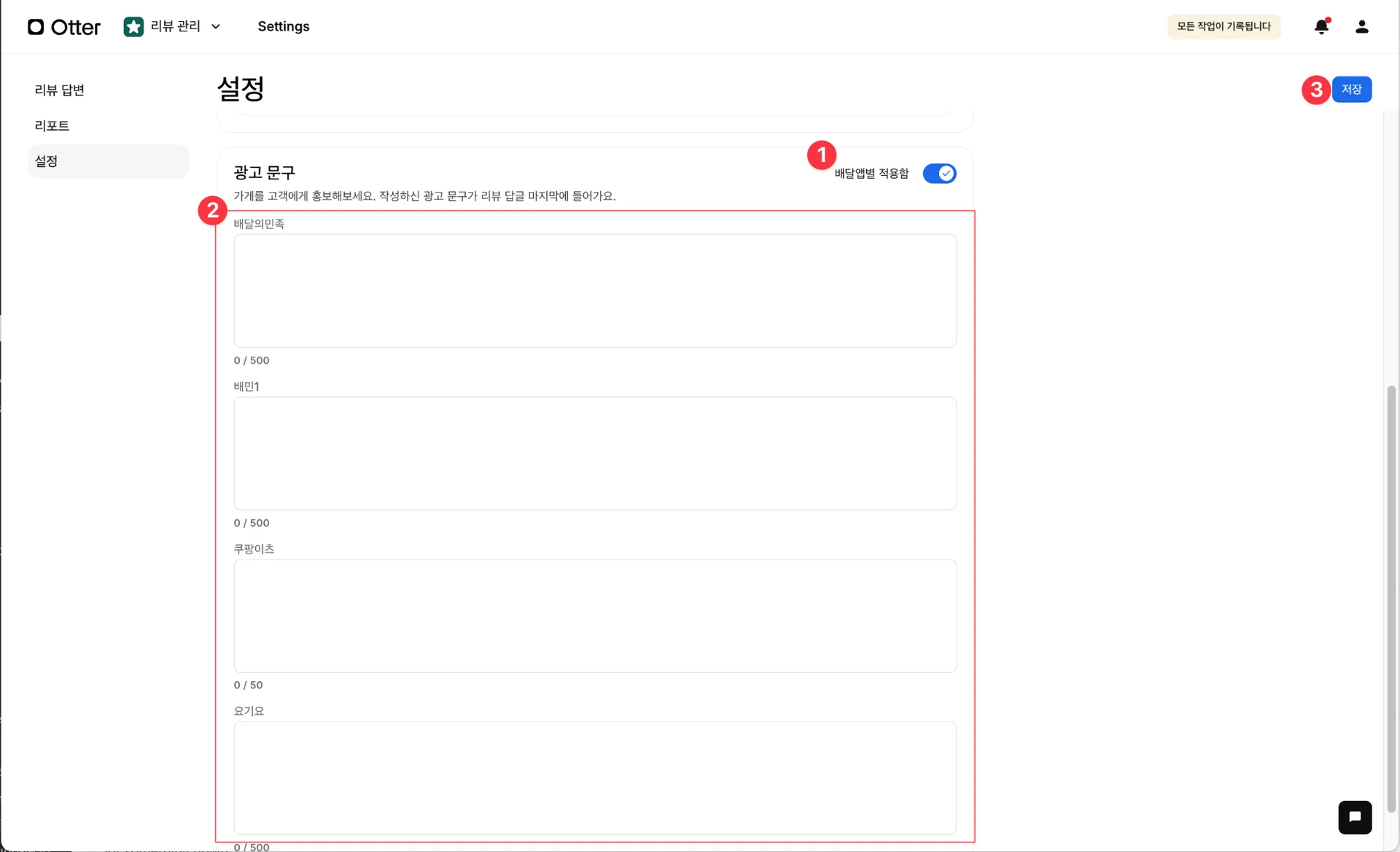
Task: Toggle the 배달앱별 적용함 switch
Action: point(939,174)
